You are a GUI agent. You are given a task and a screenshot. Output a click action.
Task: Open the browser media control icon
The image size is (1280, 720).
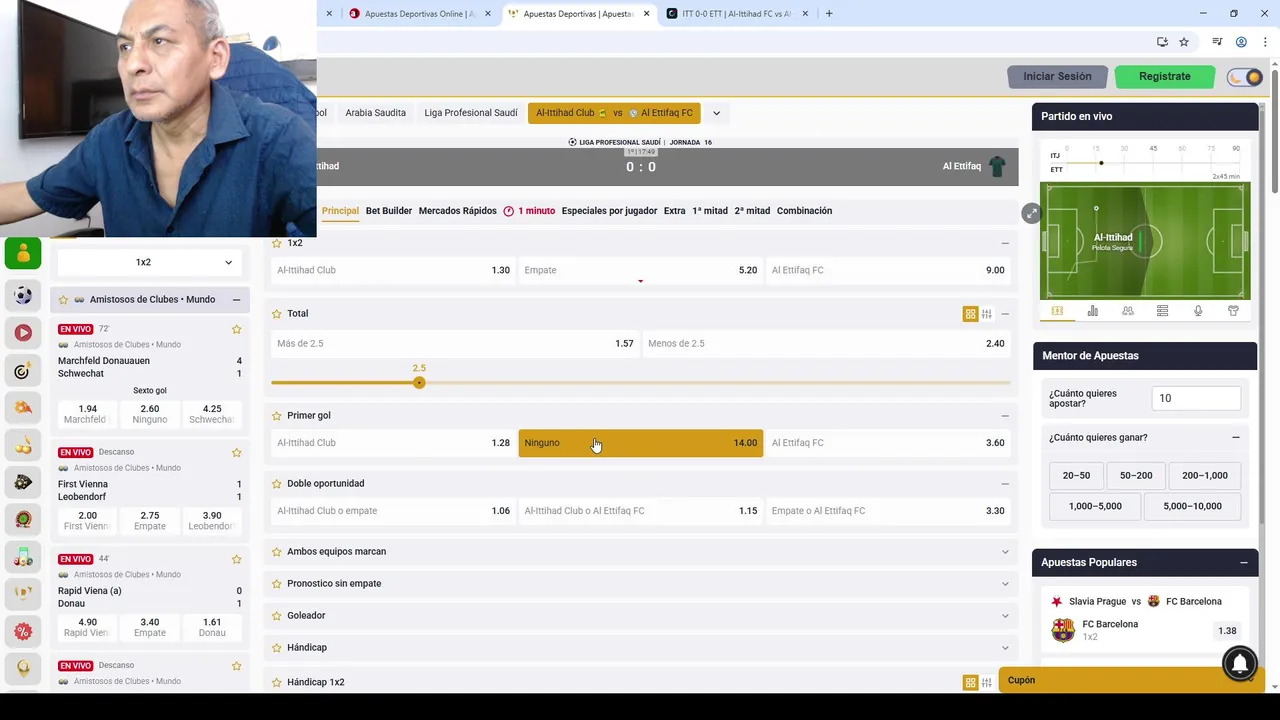1217,42
